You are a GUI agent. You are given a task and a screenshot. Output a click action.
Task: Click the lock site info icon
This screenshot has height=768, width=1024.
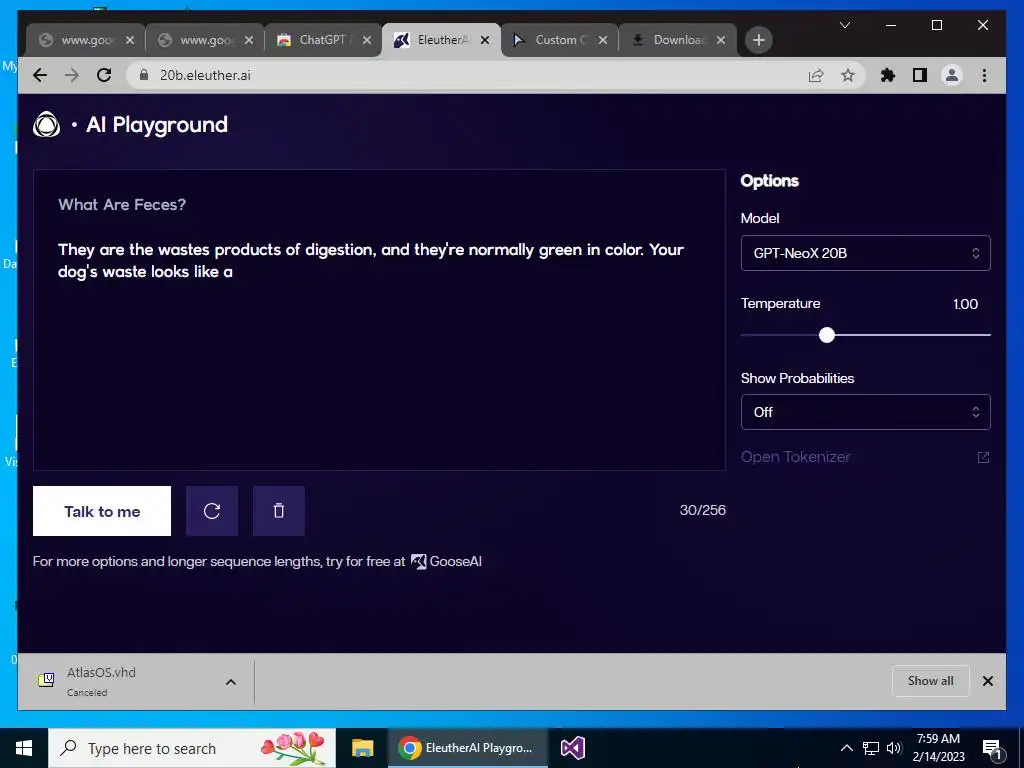click(x=144, y=75)
